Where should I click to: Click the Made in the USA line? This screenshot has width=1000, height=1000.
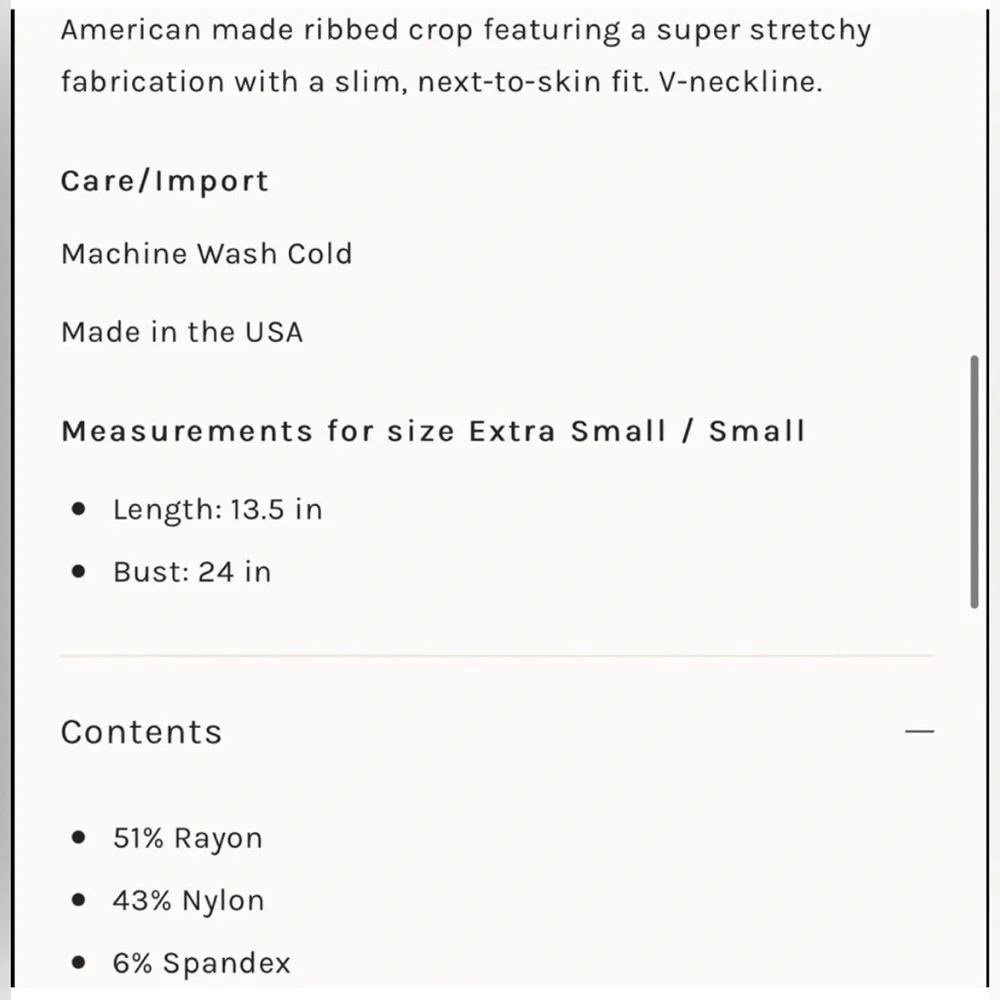coord(182,332)
